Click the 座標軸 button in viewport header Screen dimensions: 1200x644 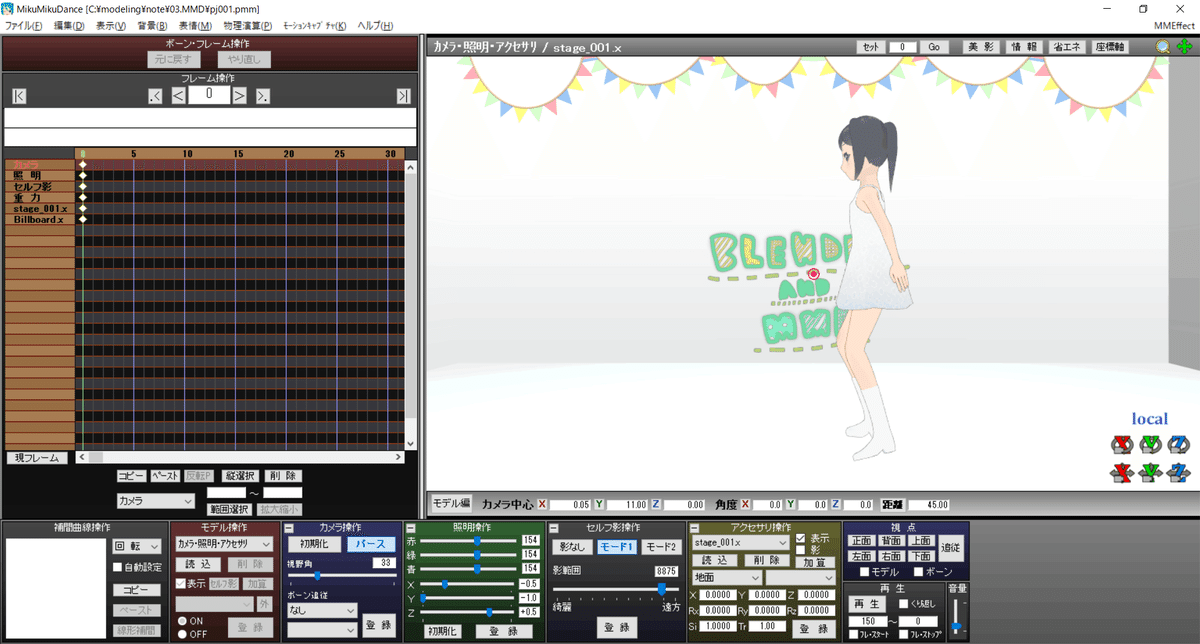(1111, 47)
